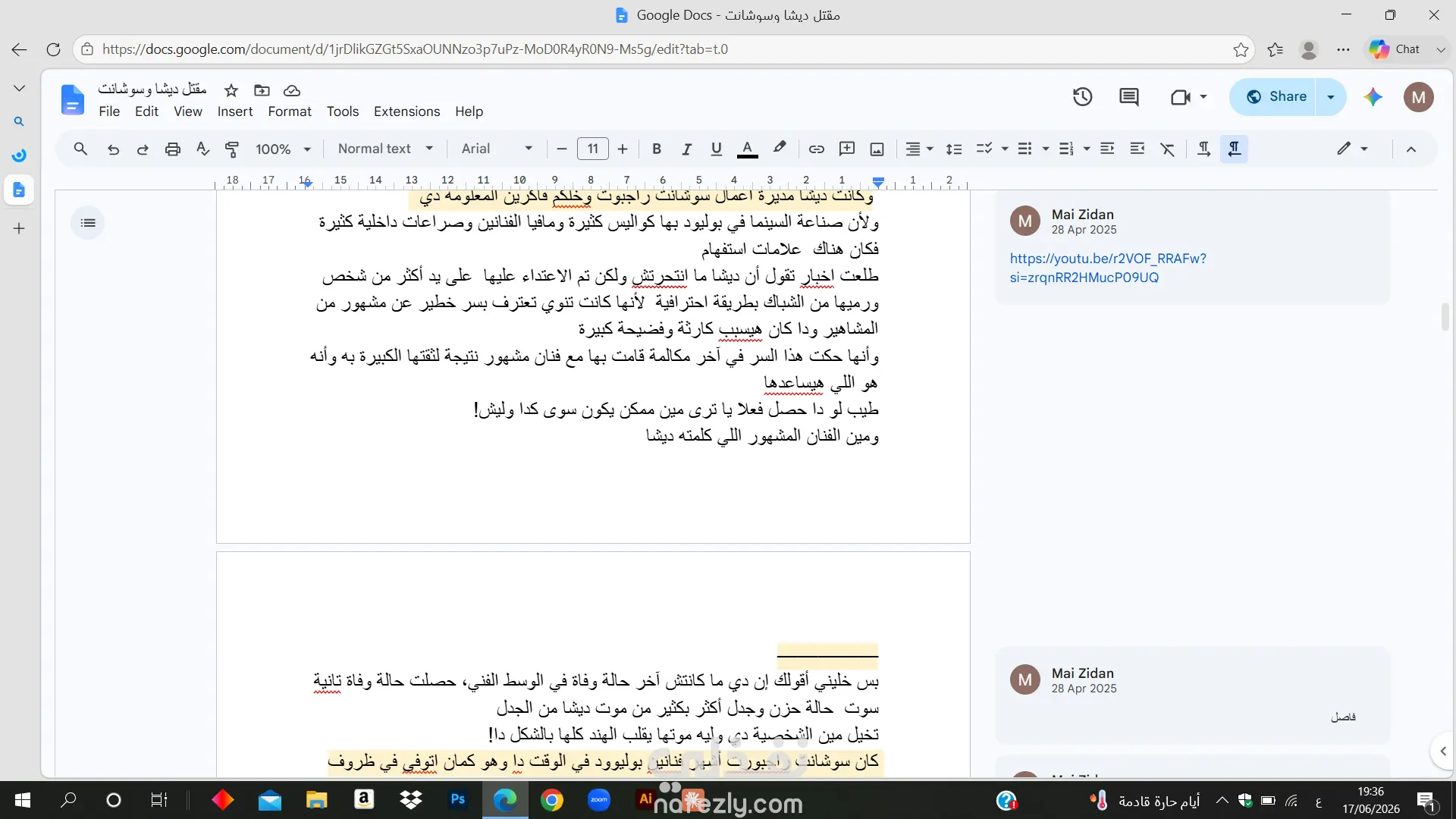Screen dimensions: 1456x819
Task: Insert a link from the toolbar
Action: coord(816,149)
